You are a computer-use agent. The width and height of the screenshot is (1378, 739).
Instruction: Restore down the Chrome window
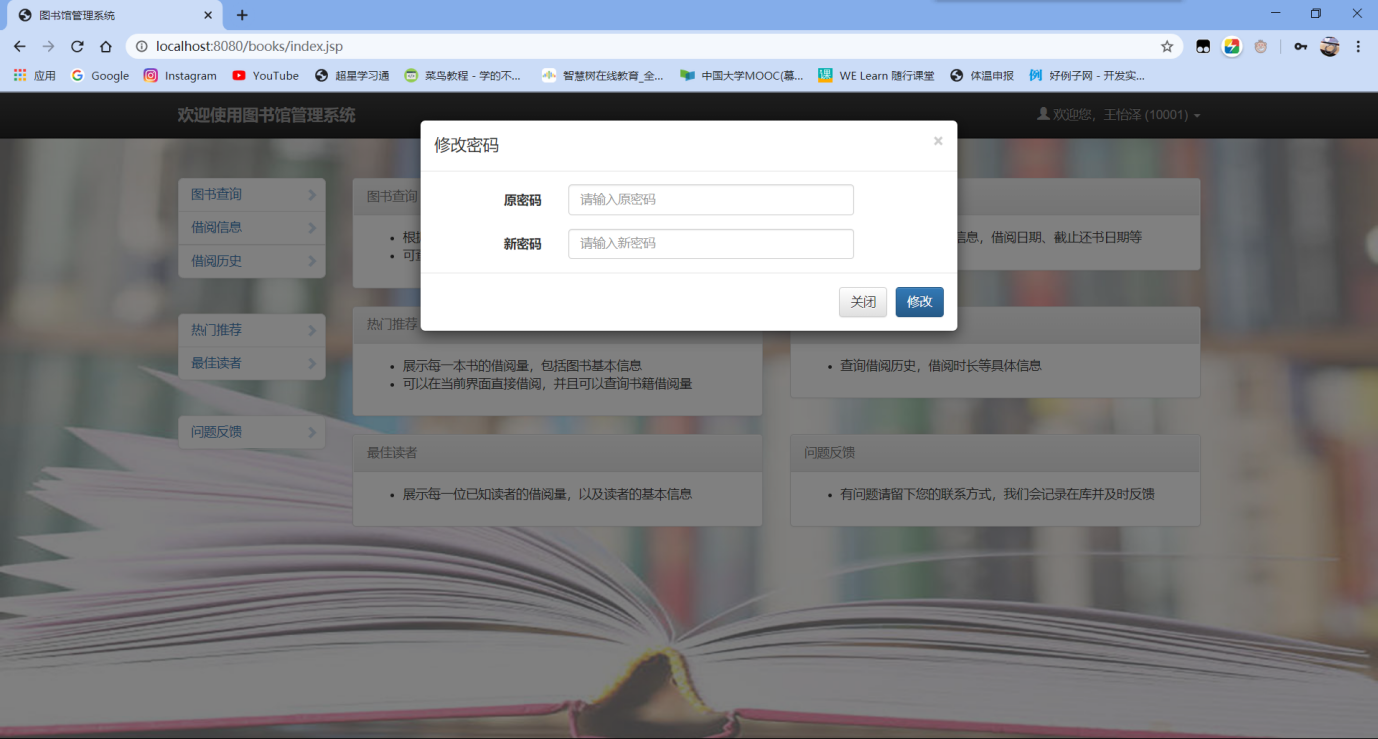tap(1316, 13)
